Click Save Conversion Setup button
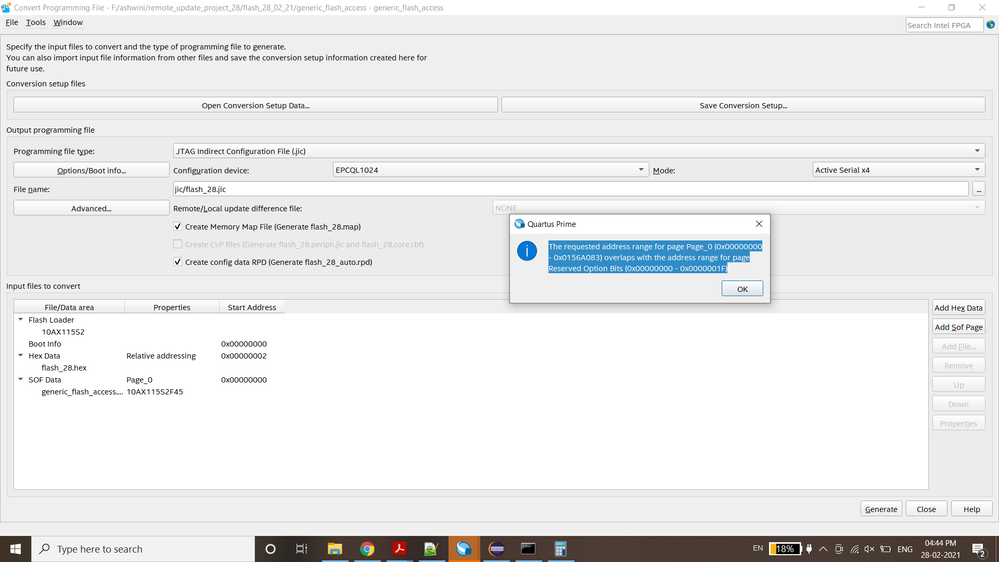Screen dimensions: 999x562 pyautogui.click(x=743, y=106)
